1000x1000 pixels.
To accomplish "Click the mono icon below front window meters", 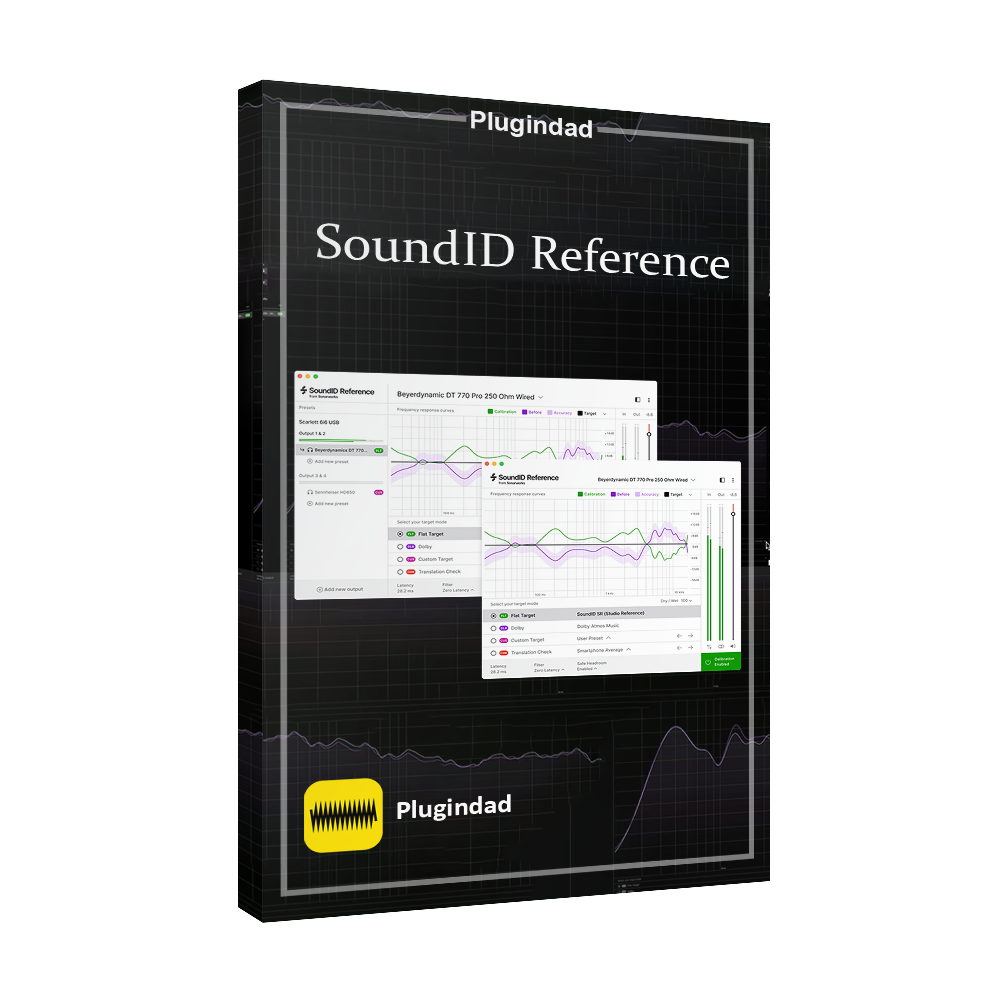I will [x=721, y=647].
